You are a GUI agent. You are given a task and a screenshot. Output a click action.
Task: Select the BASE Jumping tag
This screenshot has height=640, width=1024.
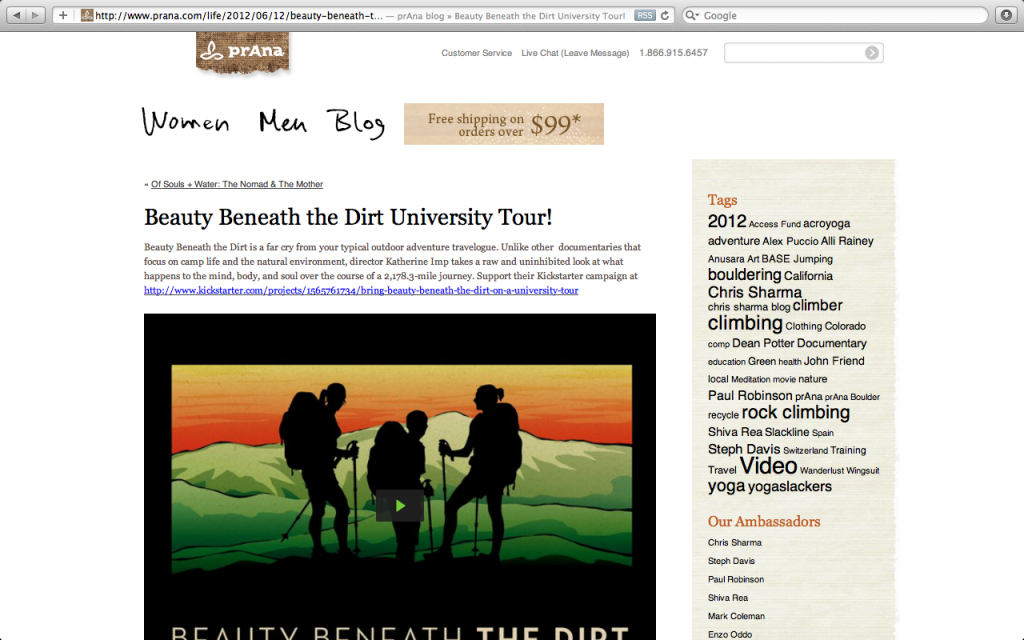[x=797, y=259]
